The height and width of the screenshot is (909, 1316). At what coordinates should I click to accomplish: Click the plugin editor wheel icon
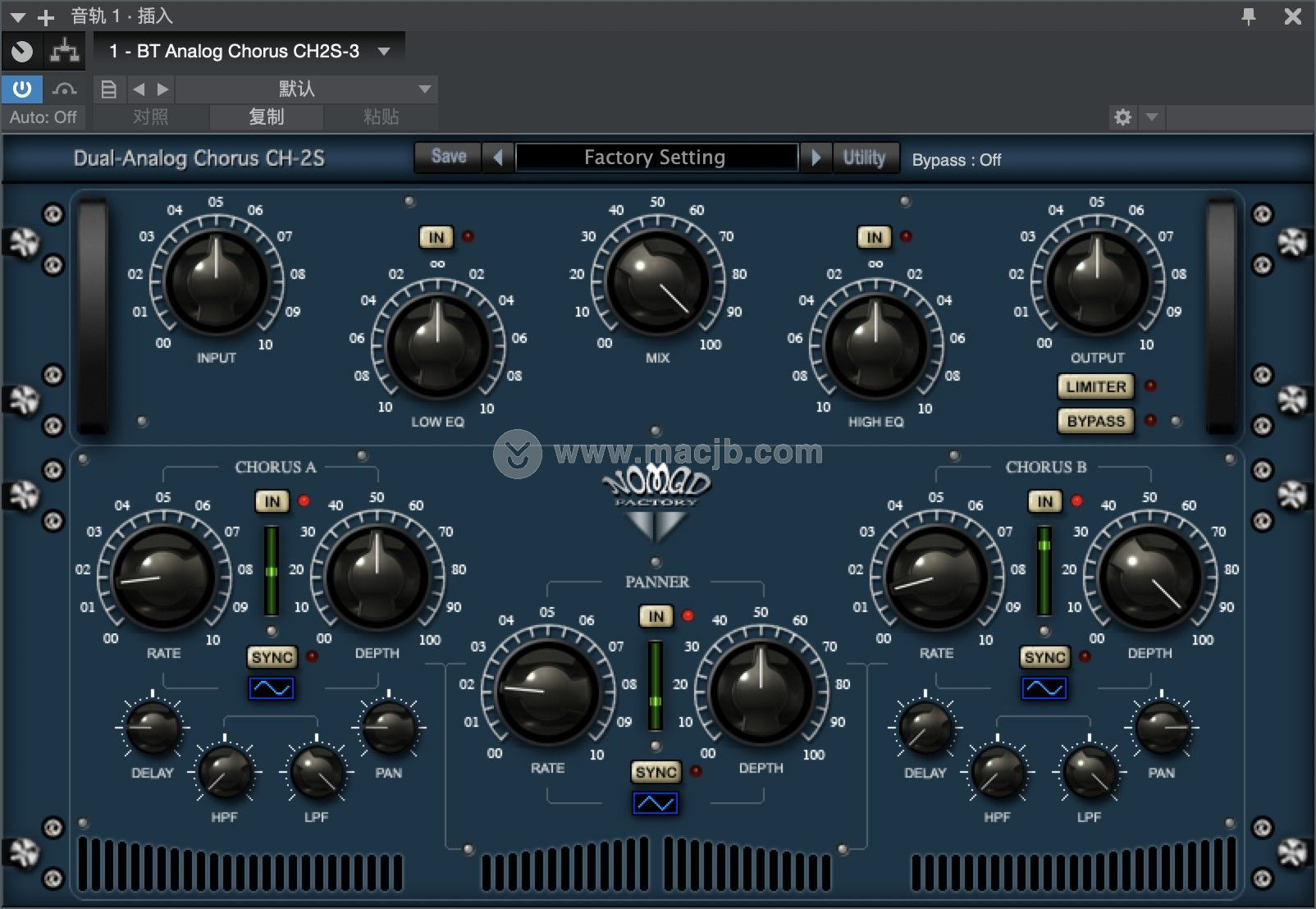coord(22,52)
